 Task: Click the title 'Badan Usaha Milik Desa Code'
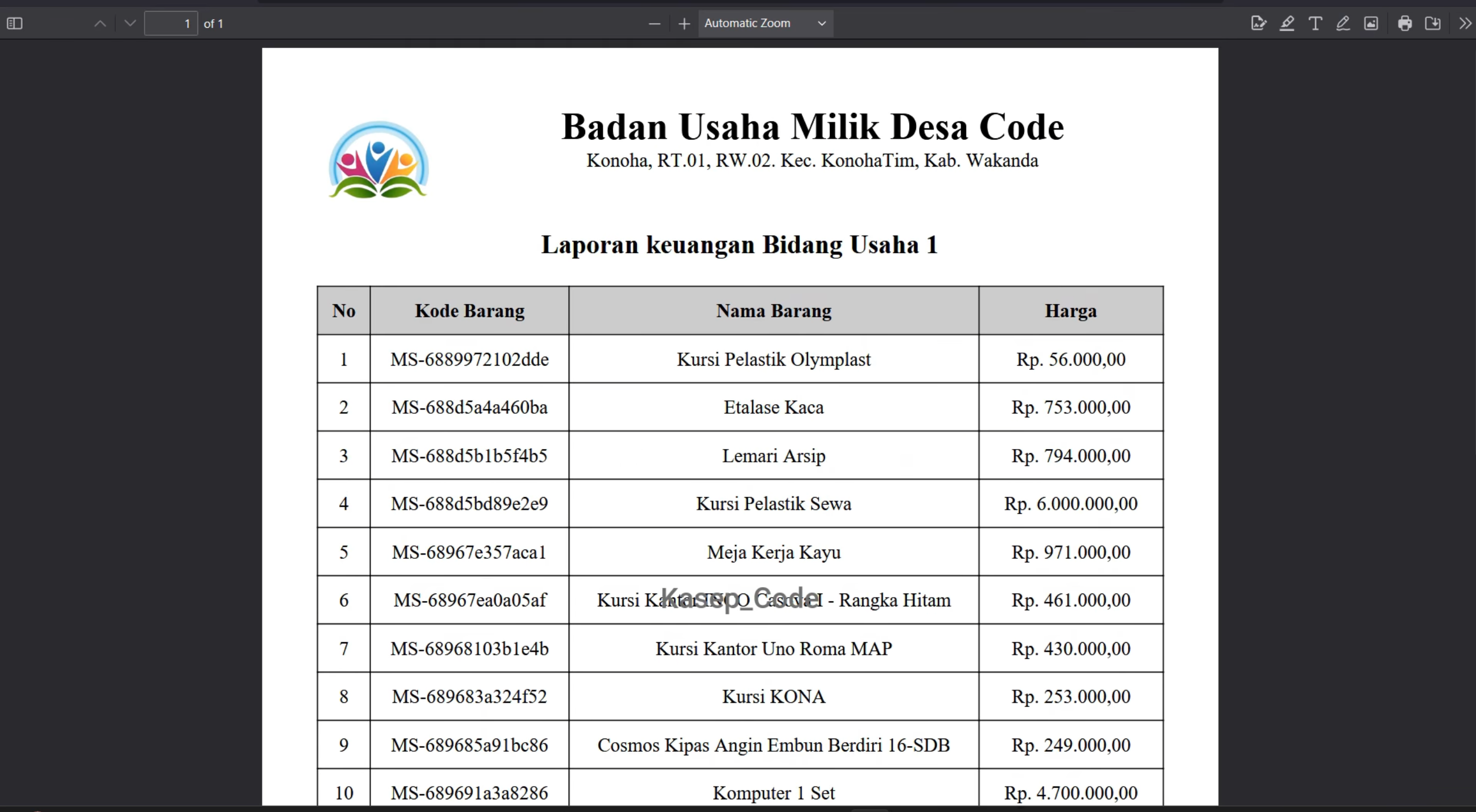click(x=813, y=127)
